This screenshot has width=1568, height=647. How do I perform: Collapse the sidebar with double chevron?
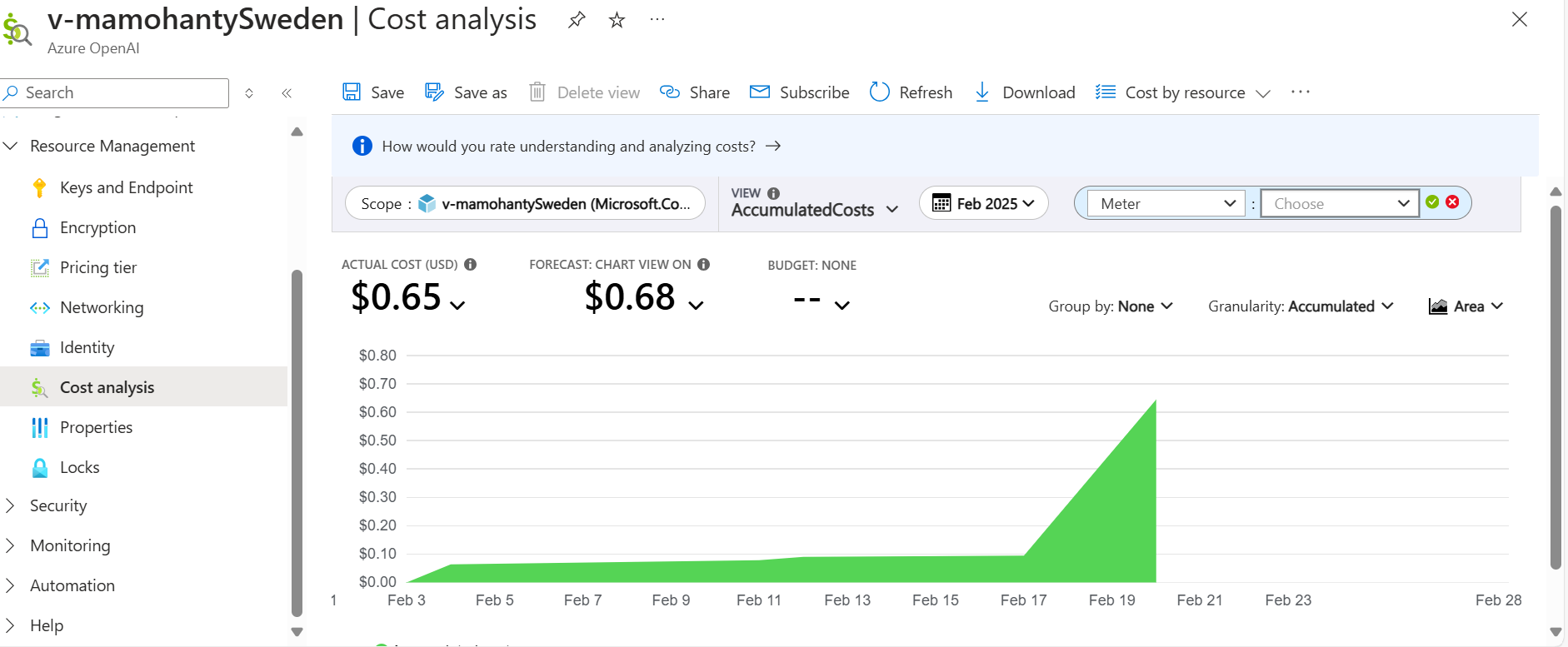[x=287, y=93]
